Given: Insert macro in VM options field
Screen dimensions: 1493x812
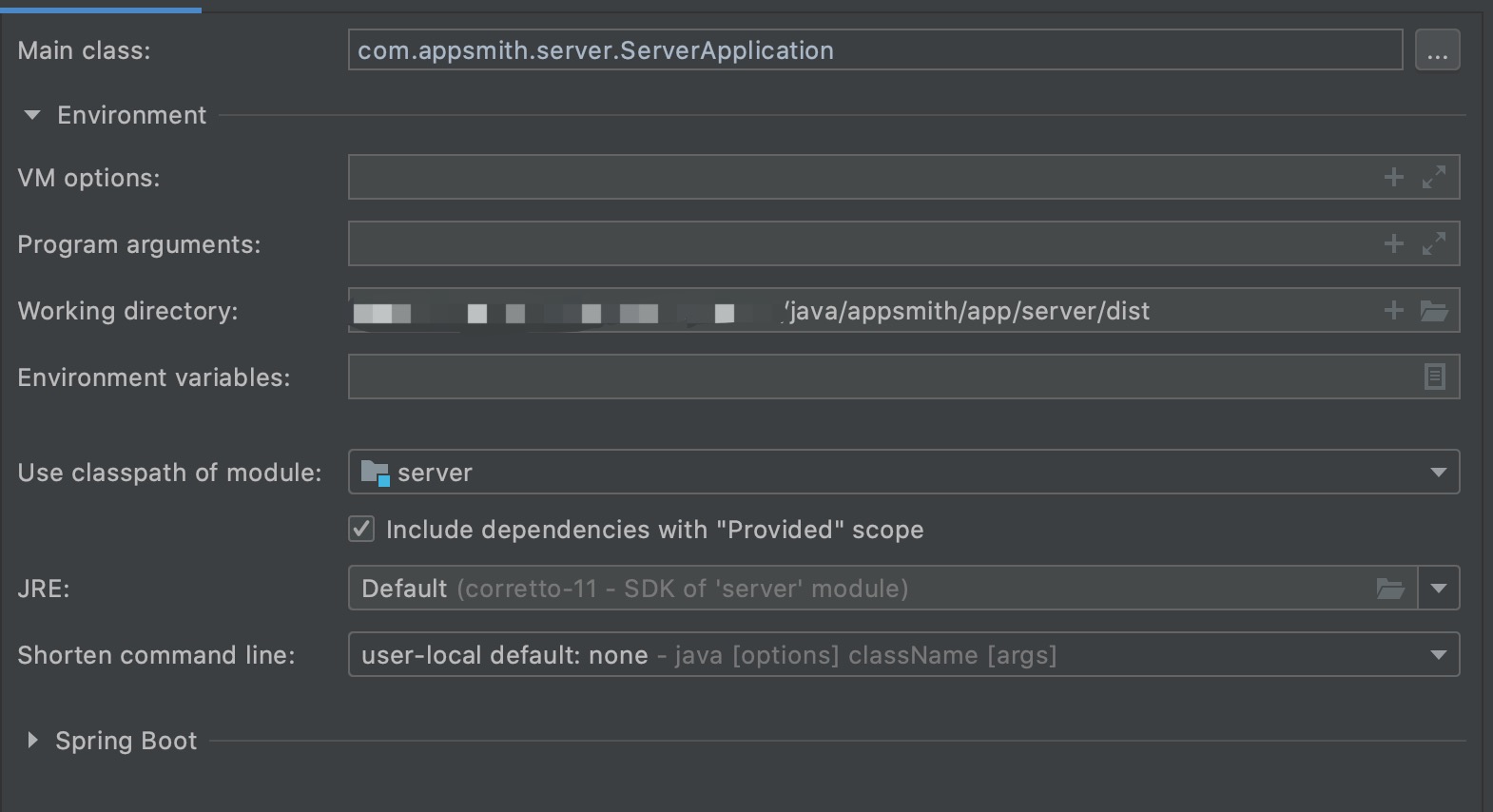Looking at the screenshot, I should (1394, 177).
